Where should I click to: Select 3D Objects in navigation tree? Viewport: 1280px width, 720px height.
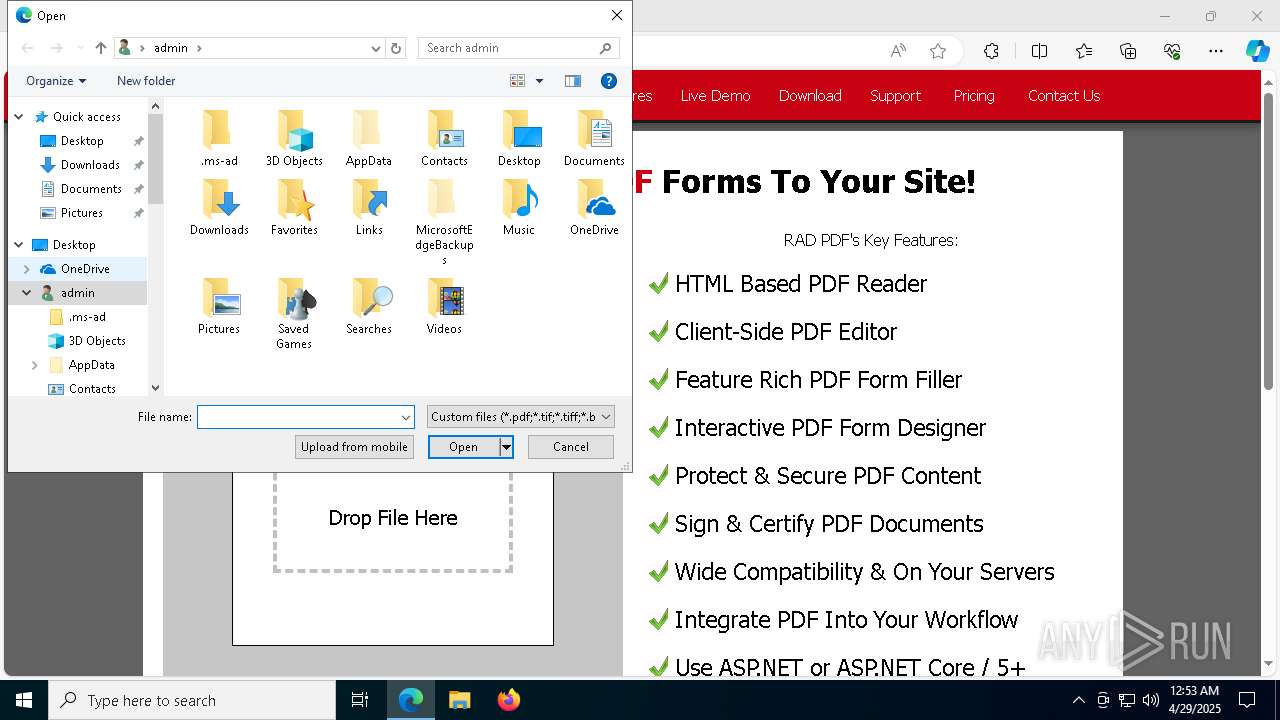97,341
